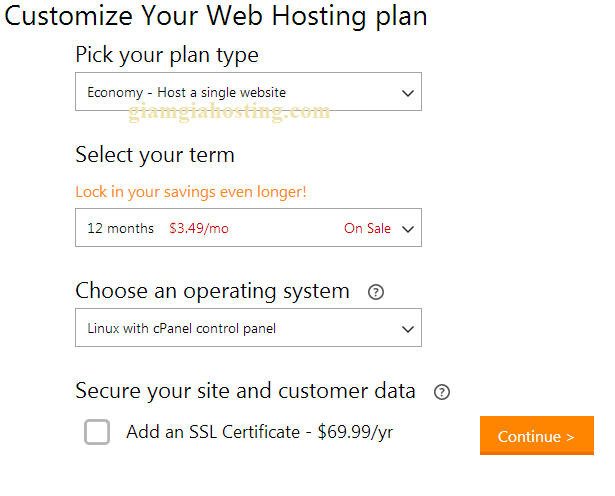This screenshot has width=615, height=496.
Task: Expand the 12 months term dropdown
Action: pyautogui.click(x=248, y=227)
